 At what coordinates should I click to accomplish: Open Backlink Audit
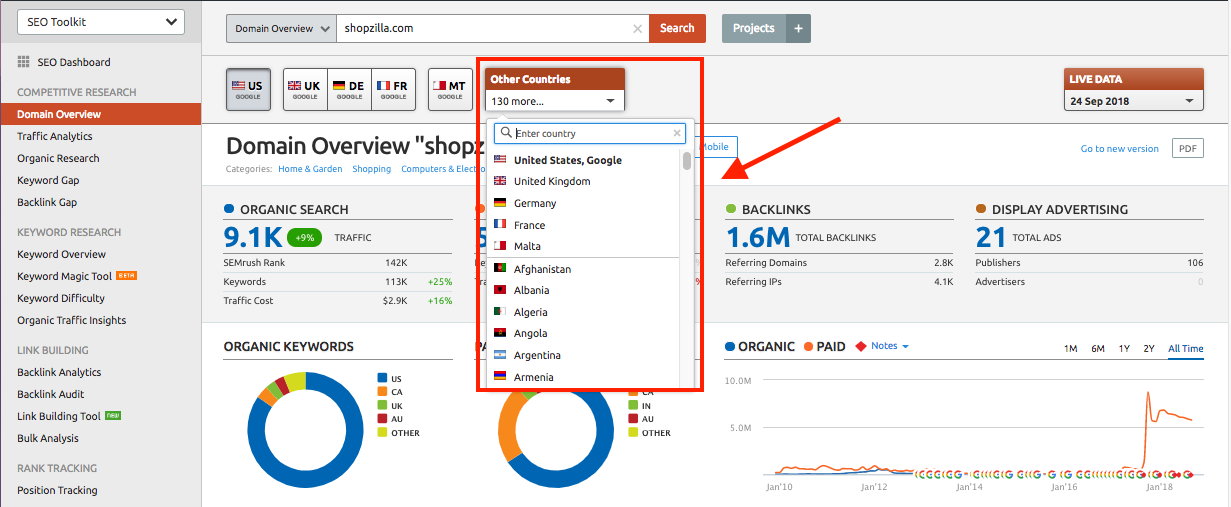pyautogui.click(x=51, y=394)
